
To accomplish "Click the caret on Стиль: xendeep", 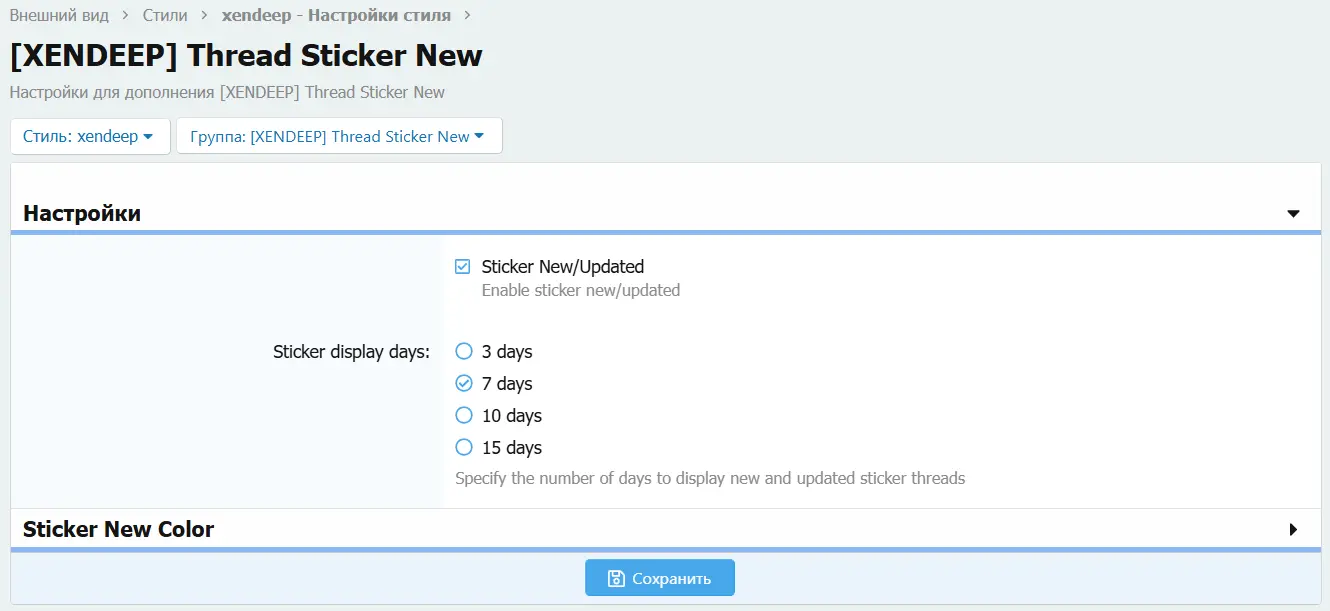I will (148, 137).
